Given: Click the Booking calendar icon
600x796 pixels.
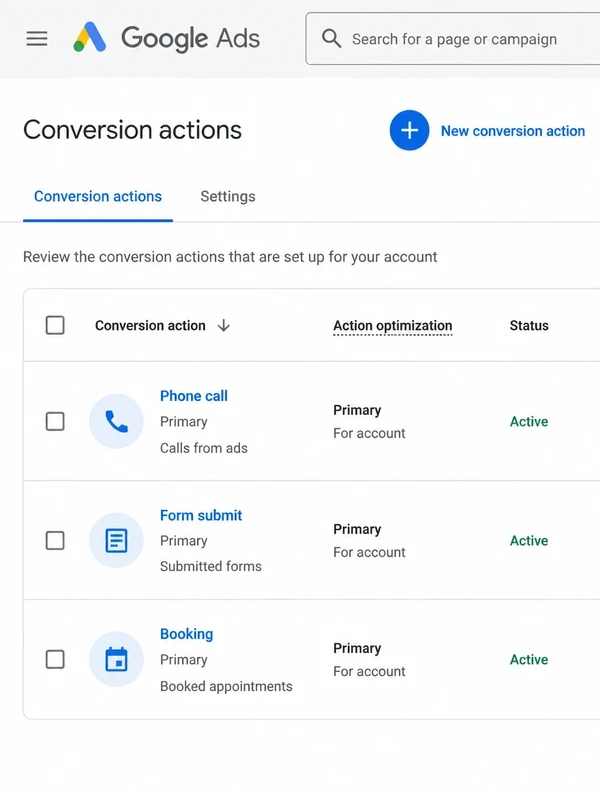Looking at the screenshot, I should tap(116, 659).
